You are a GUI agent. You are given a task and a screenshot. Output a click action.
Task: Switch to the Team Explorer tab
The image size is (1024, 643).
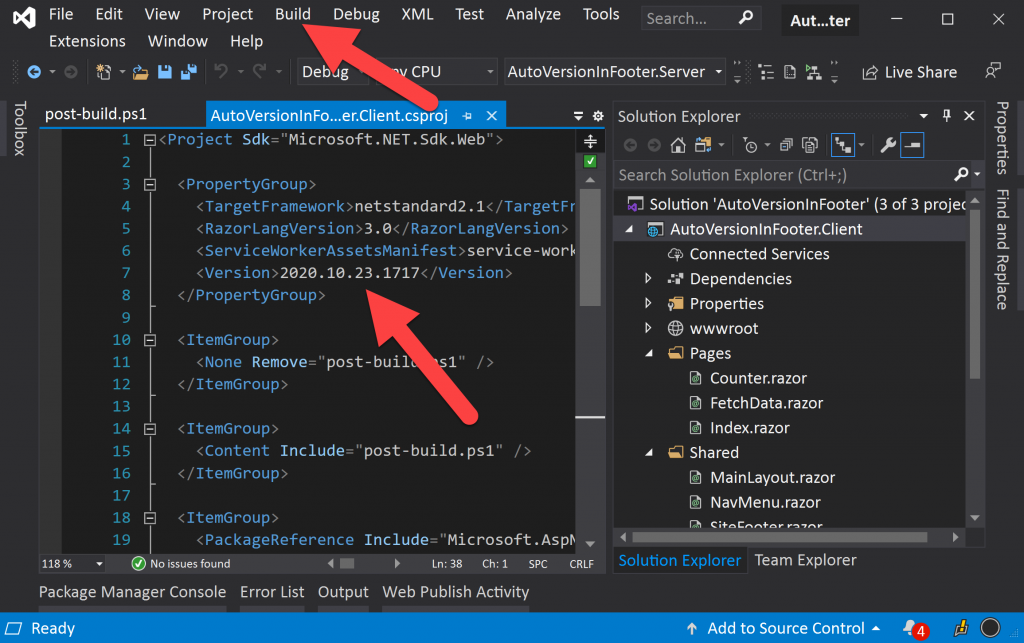click(x=805, y=560)
